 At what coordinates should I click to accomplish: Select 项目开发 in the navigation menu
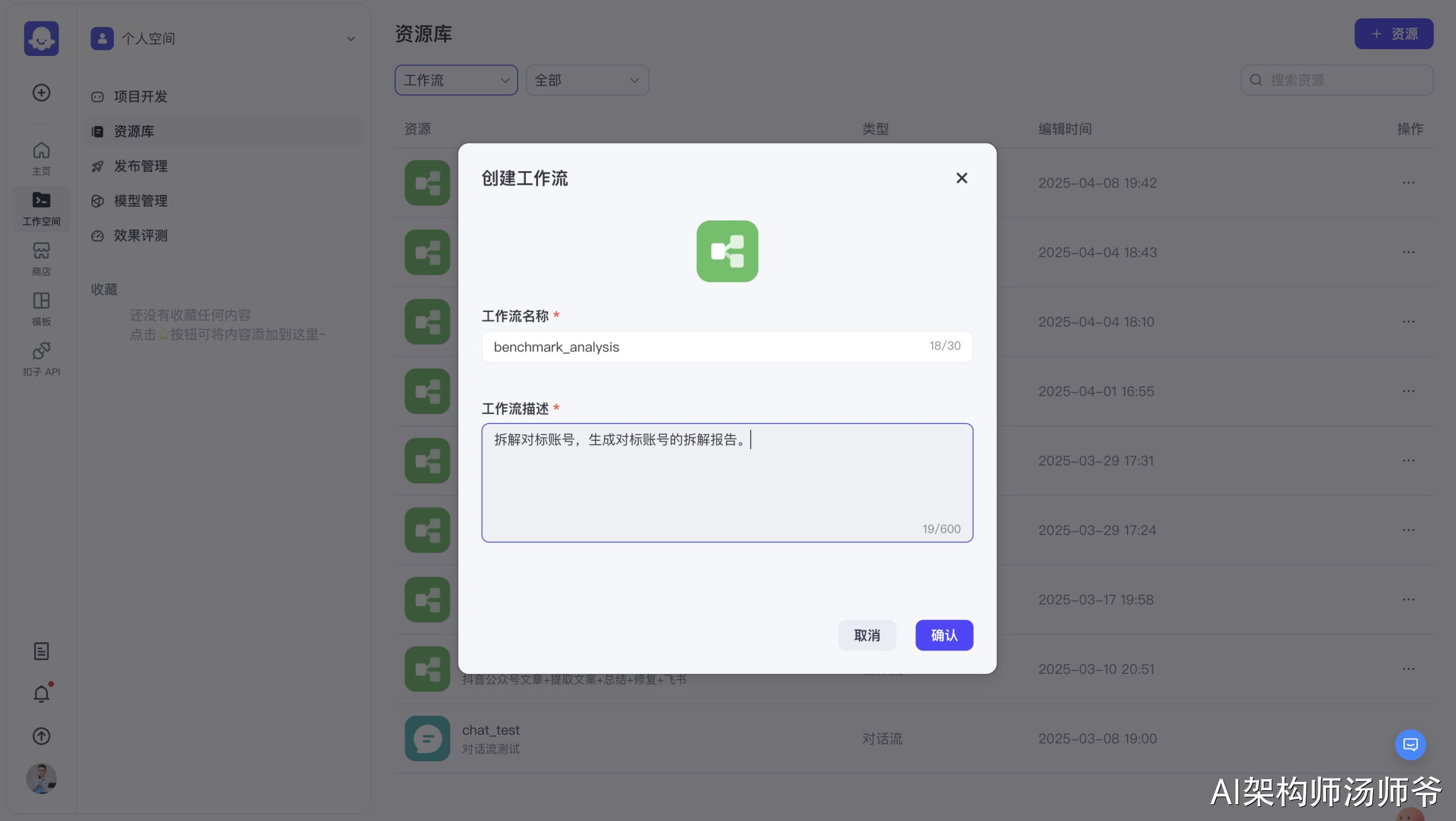(x=140, y=96)
